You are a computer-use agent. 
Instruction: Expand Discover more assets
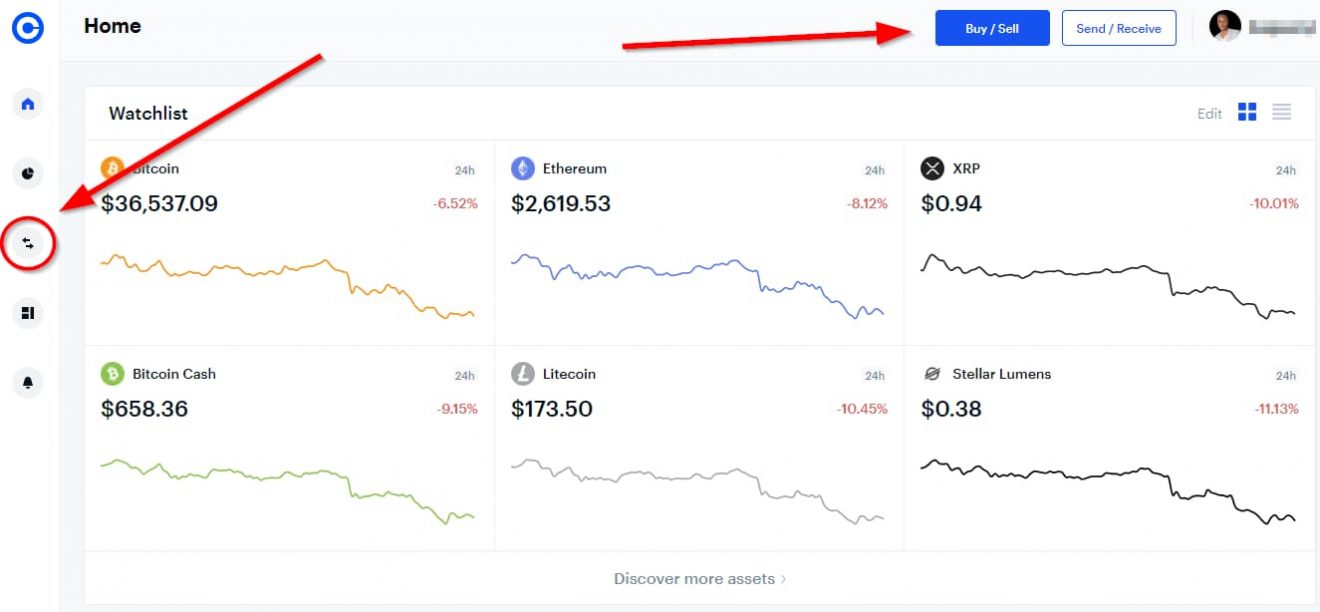click(x=699, y=578)
